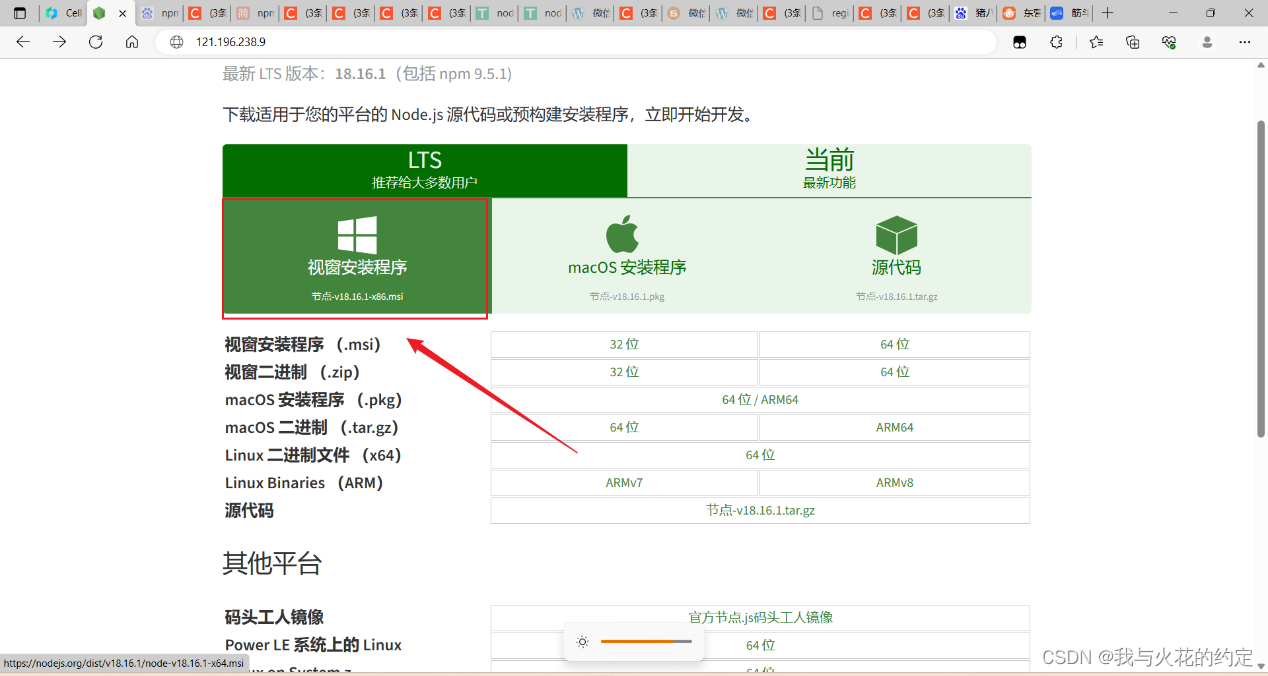Click 64 位 / ARM64 for macOS pkg
This screenshot has height=676, width=1268.
click(760, 400)
